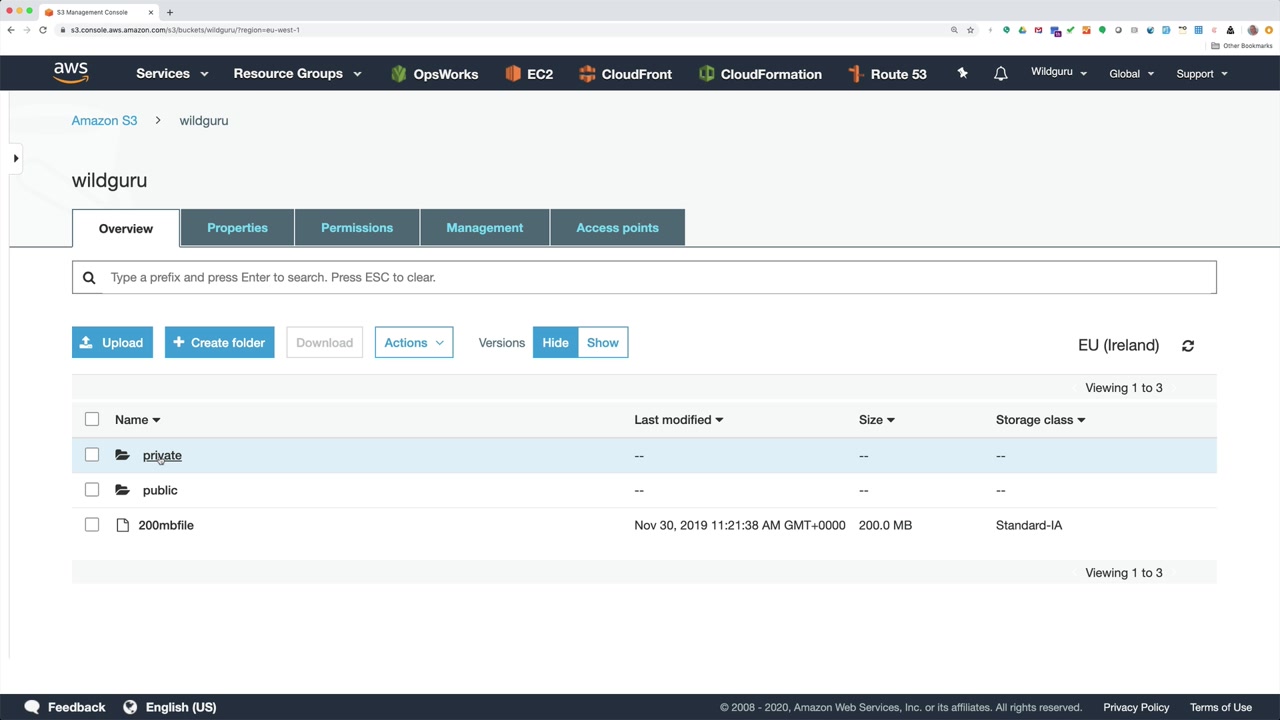Check the box for the private folder

(92, 455)
